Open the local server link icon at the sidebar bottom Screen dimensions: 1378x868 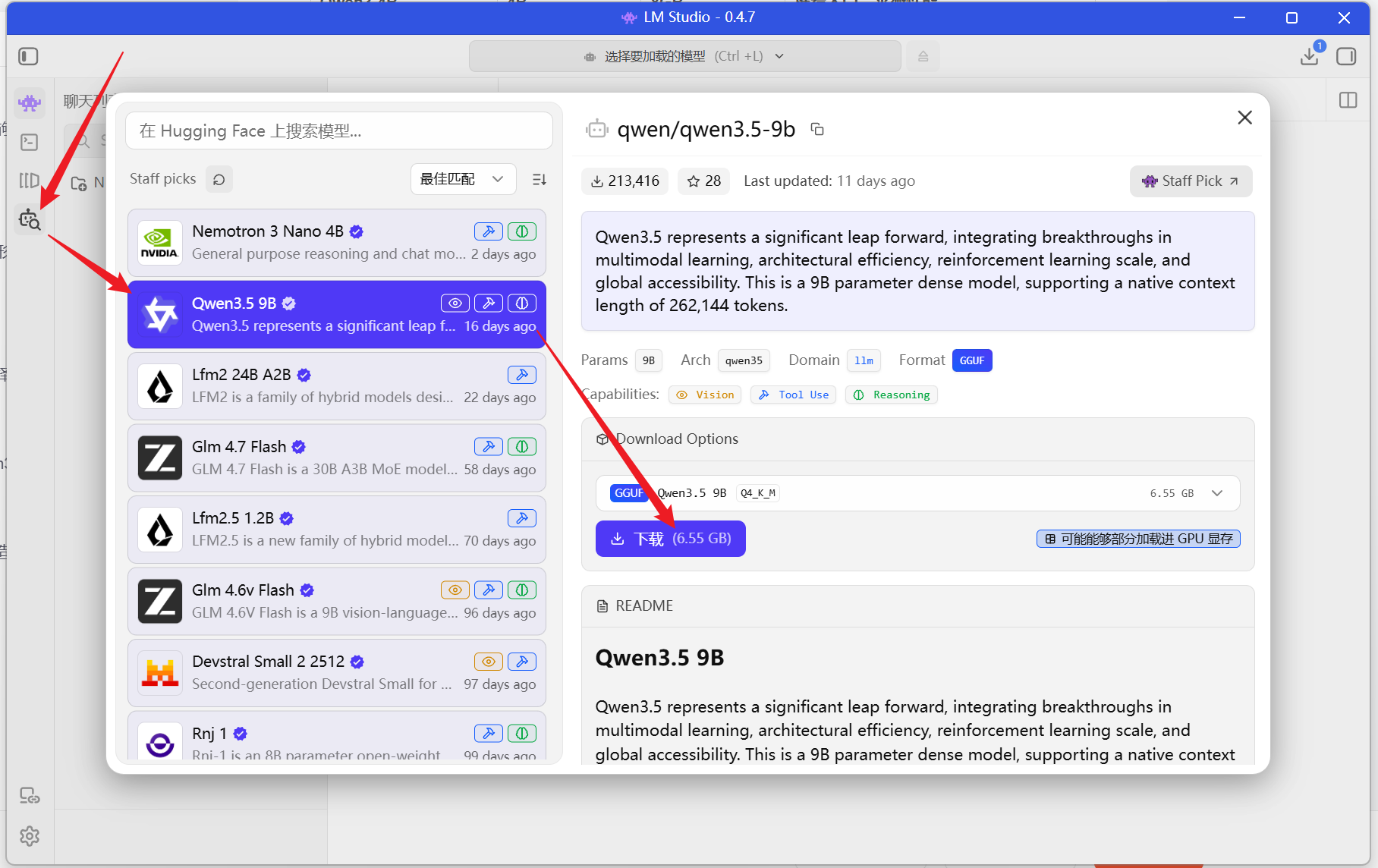[30, 795]
